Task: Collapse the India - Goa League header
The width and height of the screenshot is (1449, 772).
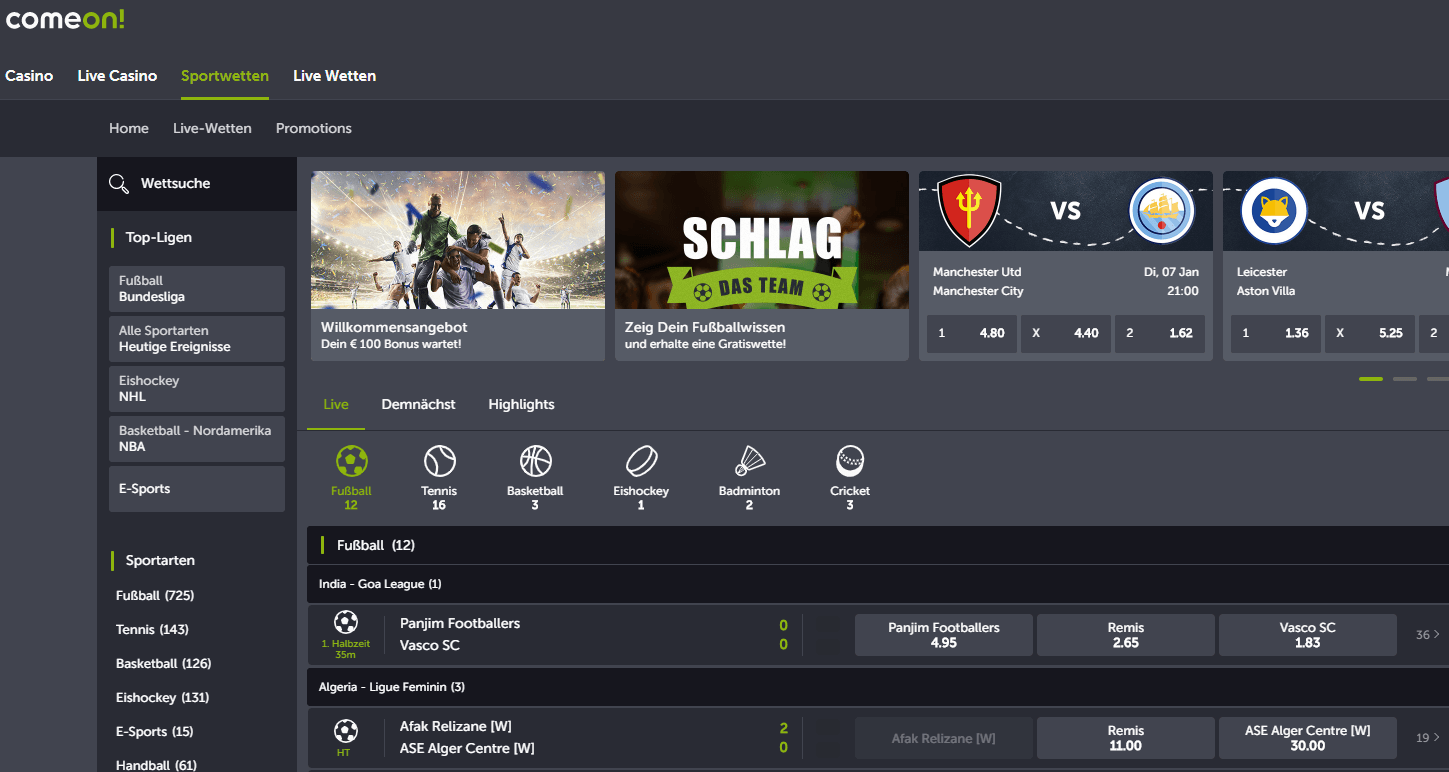Action: (x=878, y=584)
